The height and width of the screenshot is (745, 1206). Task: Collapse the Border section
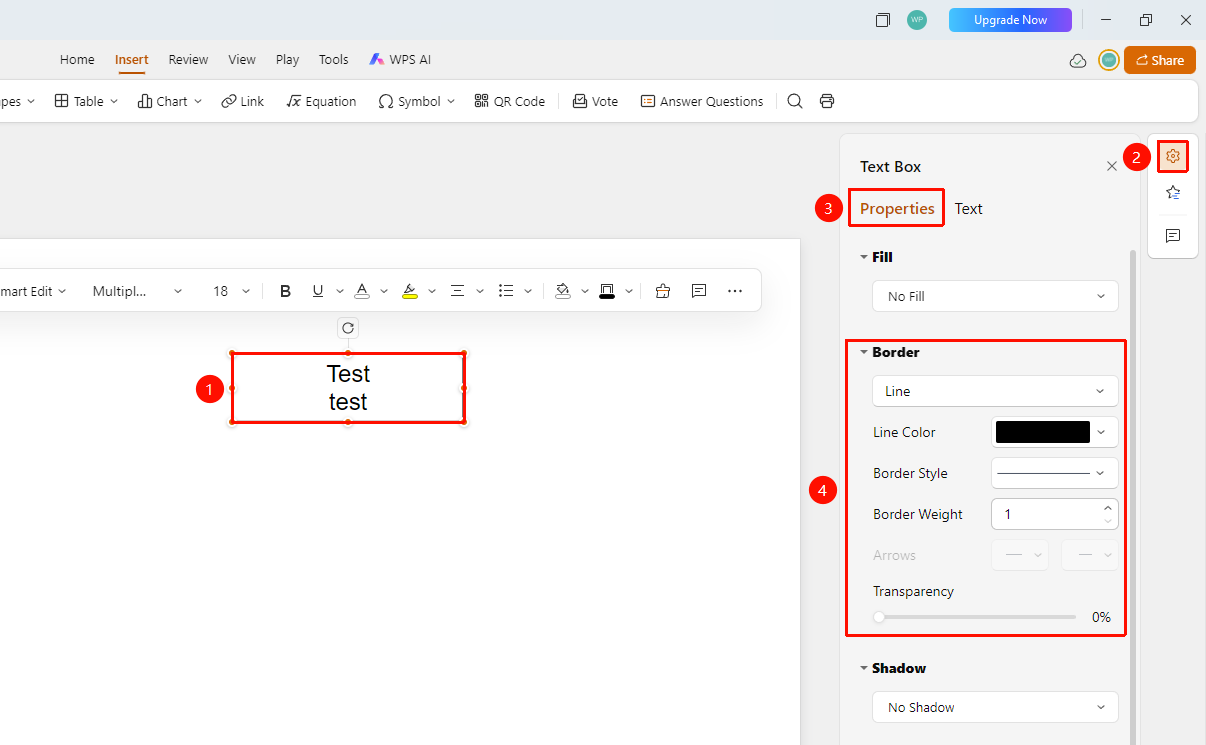(x=864, y=352)
